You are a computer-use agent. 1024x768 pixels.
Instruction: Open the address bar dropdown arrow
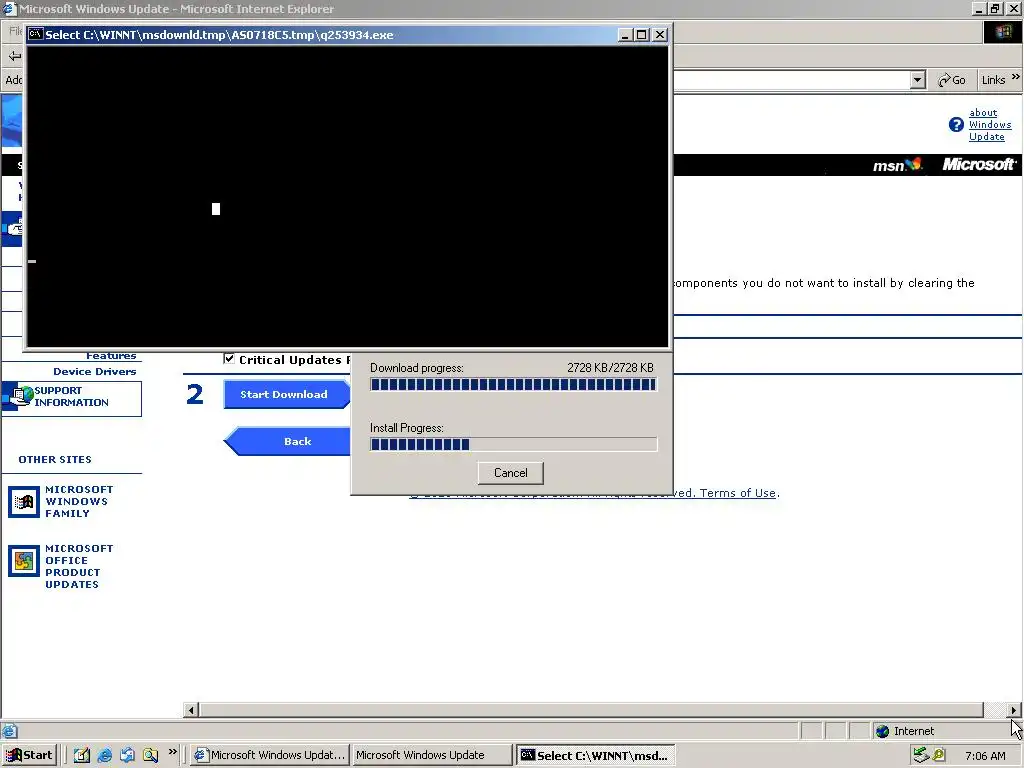(x=918, y=80)
